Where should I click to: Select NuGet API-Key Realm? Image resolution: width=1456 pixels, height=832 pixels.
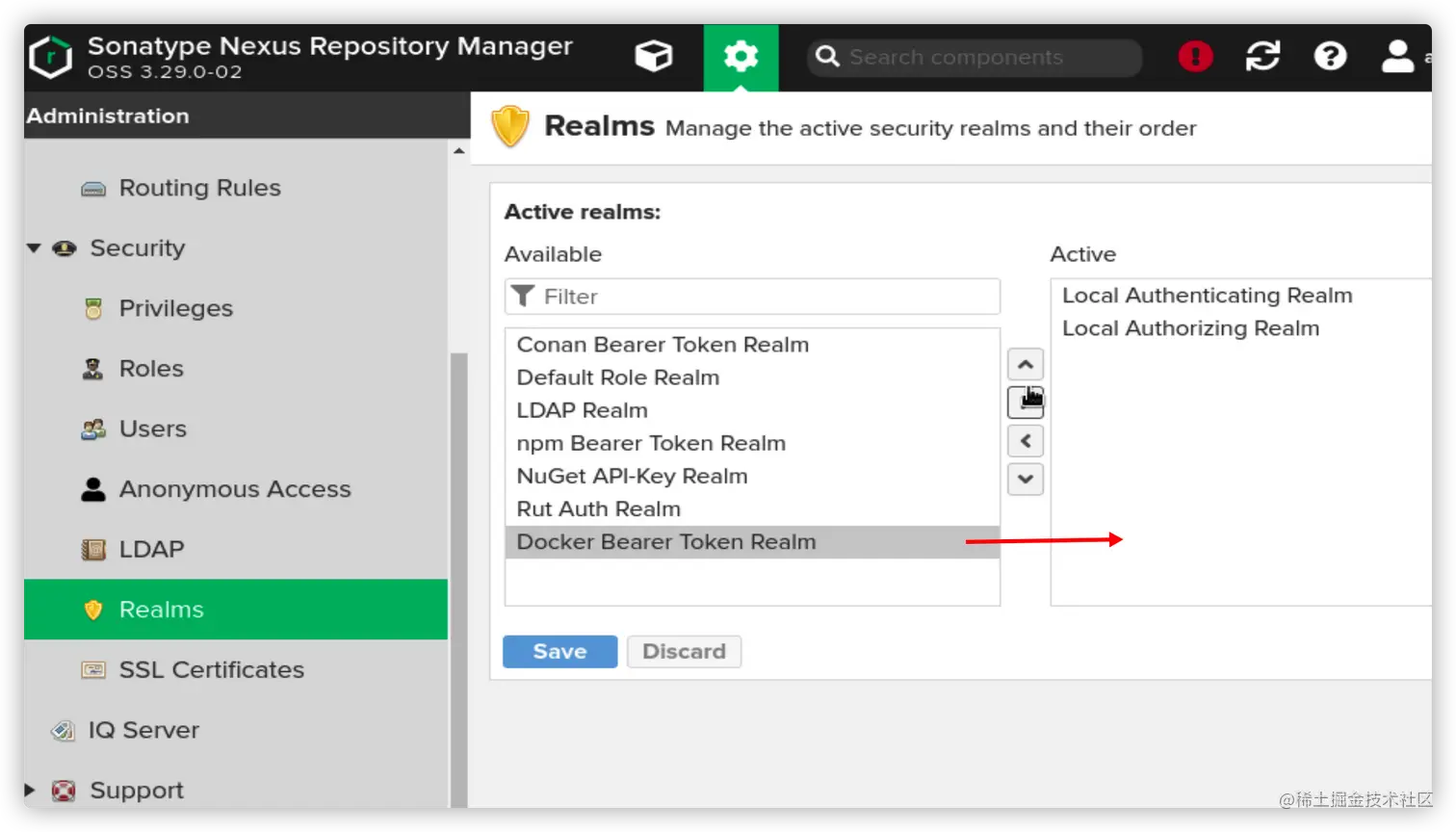tap(752, 476)
